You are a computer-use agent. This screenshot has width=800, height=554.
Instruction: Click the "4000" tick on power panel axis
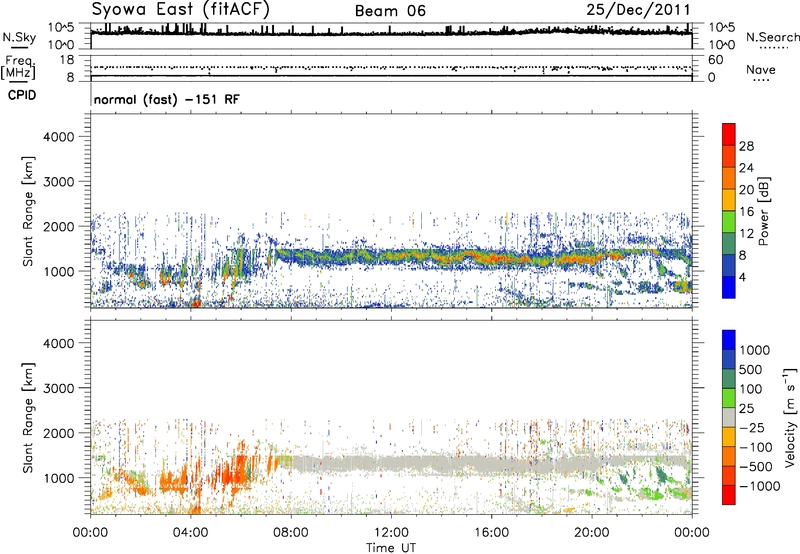point(59,137)
